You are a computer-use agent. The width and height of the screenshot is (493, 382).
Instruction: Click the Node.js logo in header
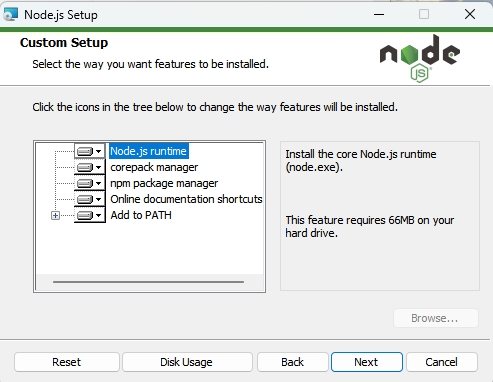(x=420, y=58)
